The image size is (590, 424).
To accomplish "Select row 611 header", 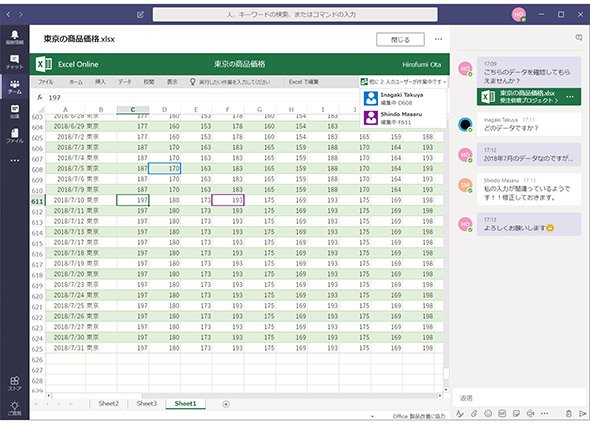I will tap(37, 201).
